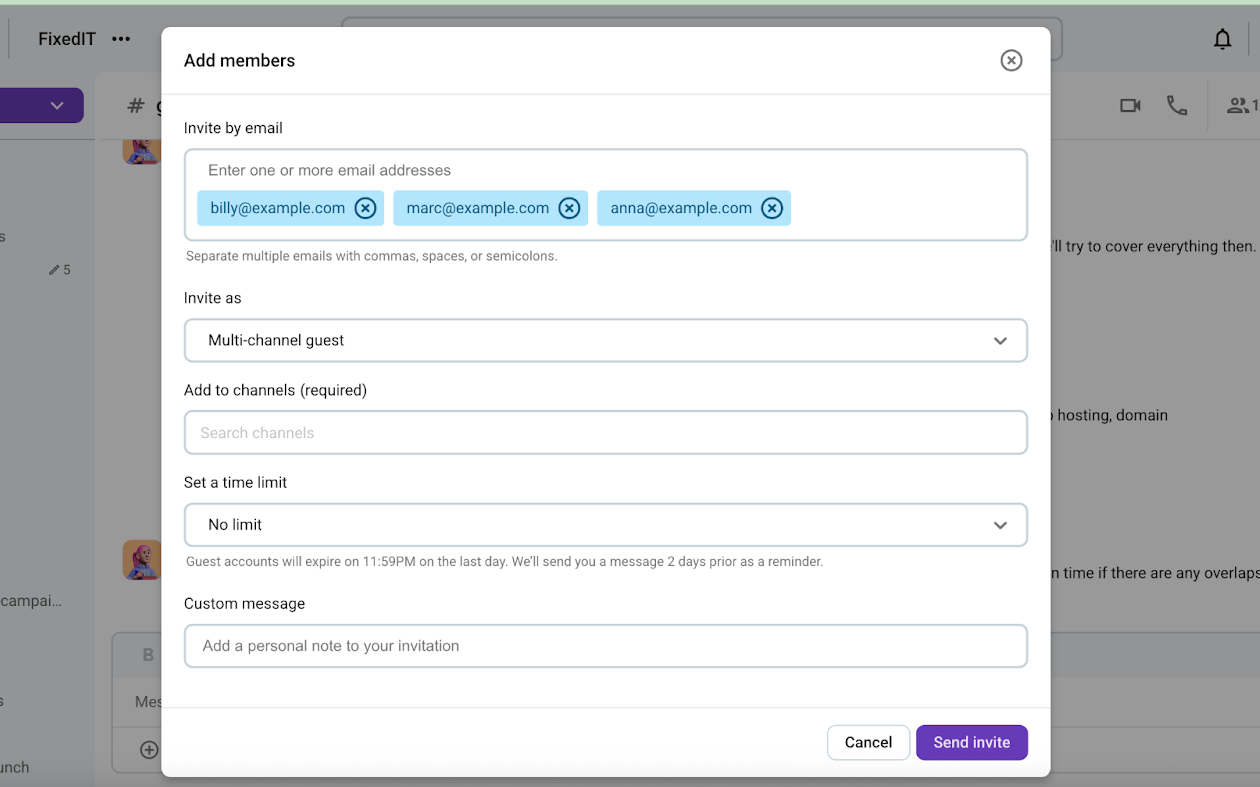Click the email addresses entry field
1260x787 pixels.
(x=605, y=171)
